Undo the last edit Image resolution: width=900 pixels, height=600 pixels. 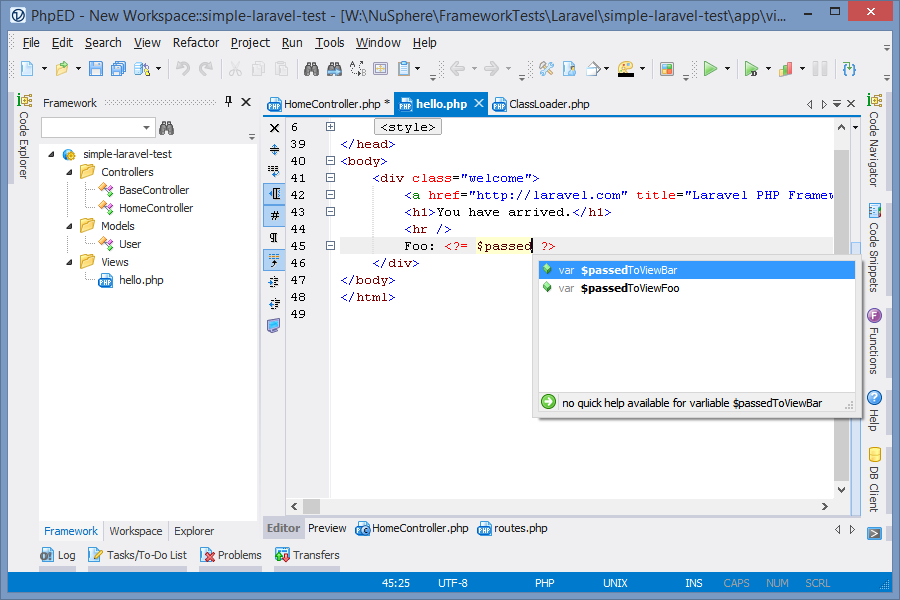[x=184, y=68]
